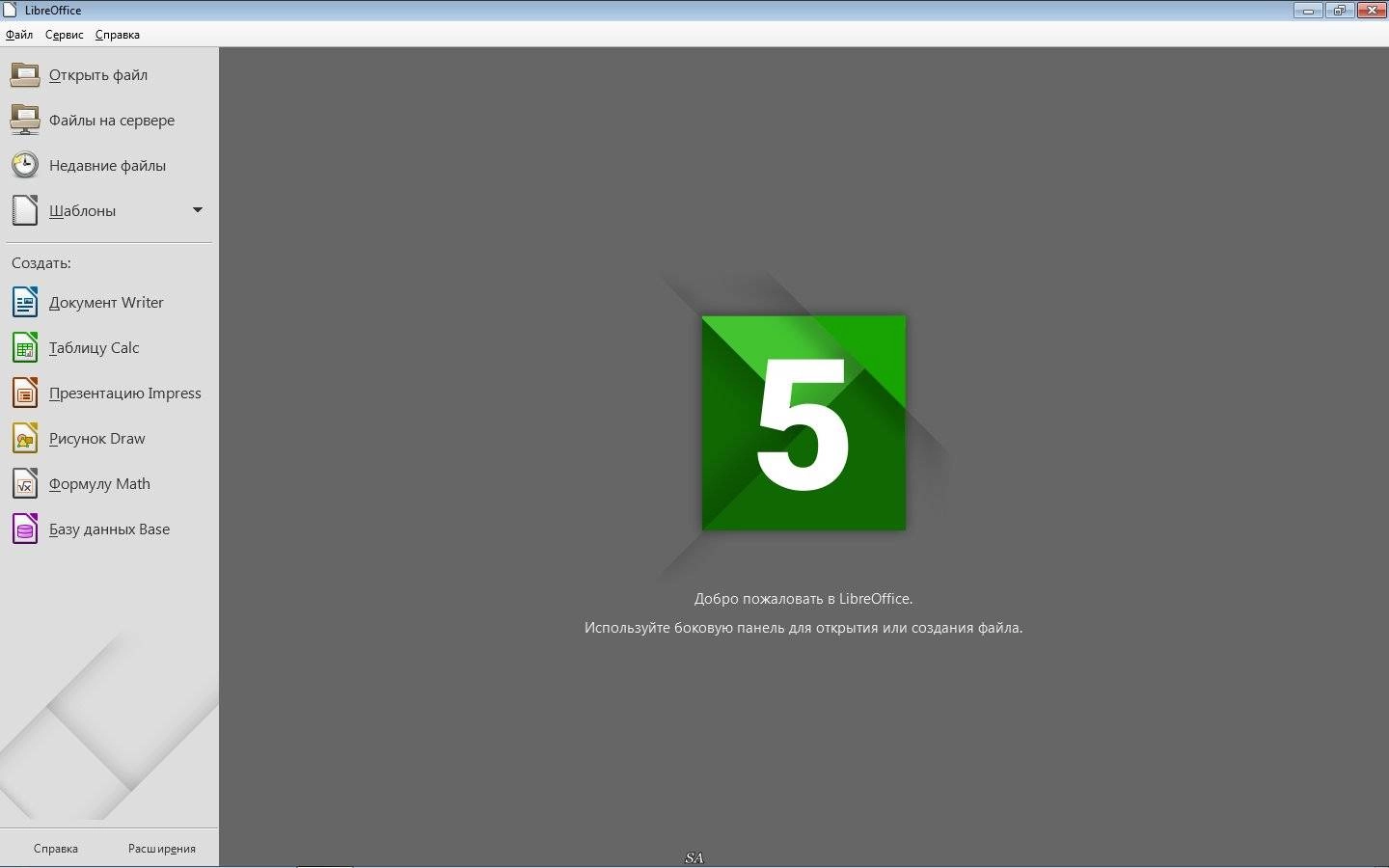This screenshot has height=868, width=1389.
Task: Click the Таблицу Calc label
Action: (94, 348)
